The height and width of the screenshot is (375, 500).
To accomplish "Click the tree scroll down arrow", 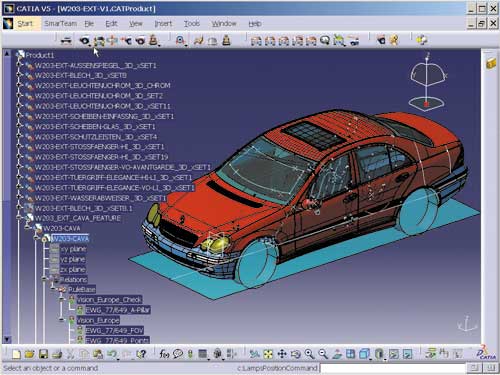I will 7,340.
